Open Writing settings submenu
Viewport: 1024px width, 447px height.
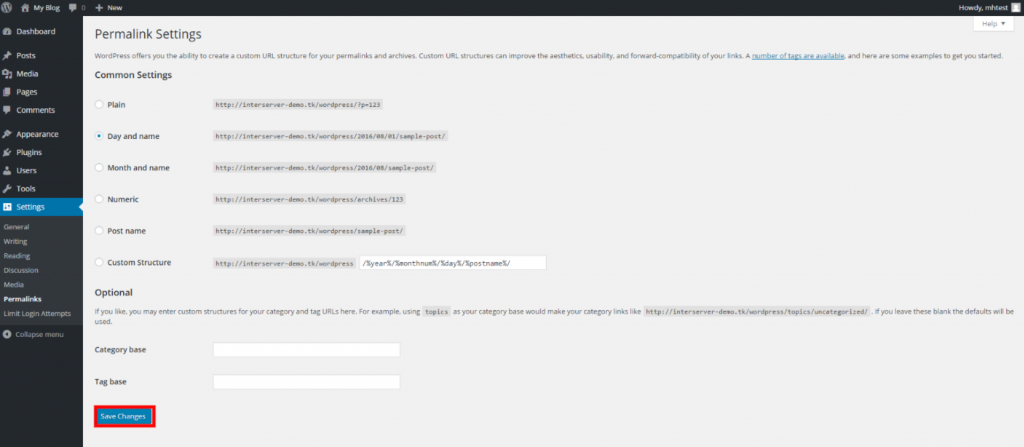click(16, 241)
